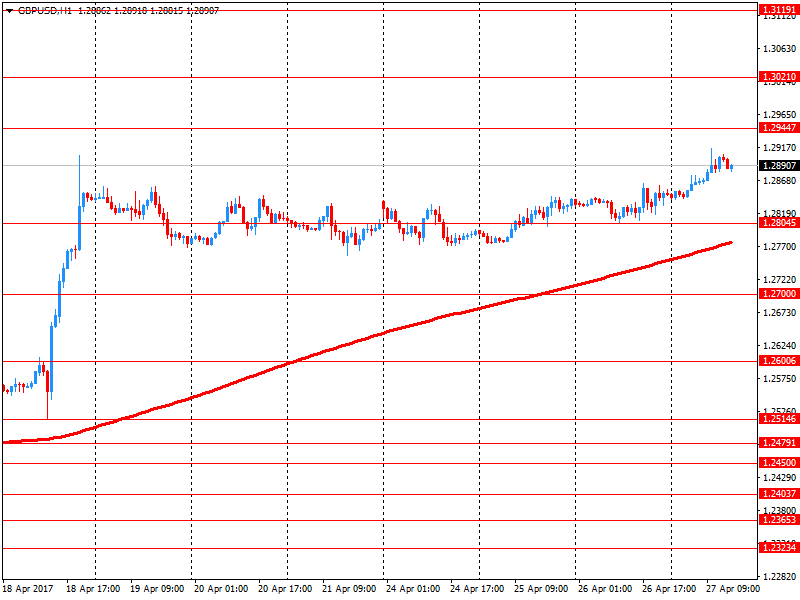Click the 20 Apr 01:00 time axis label
The image size is (800, 600).
[x=221, y=589]
